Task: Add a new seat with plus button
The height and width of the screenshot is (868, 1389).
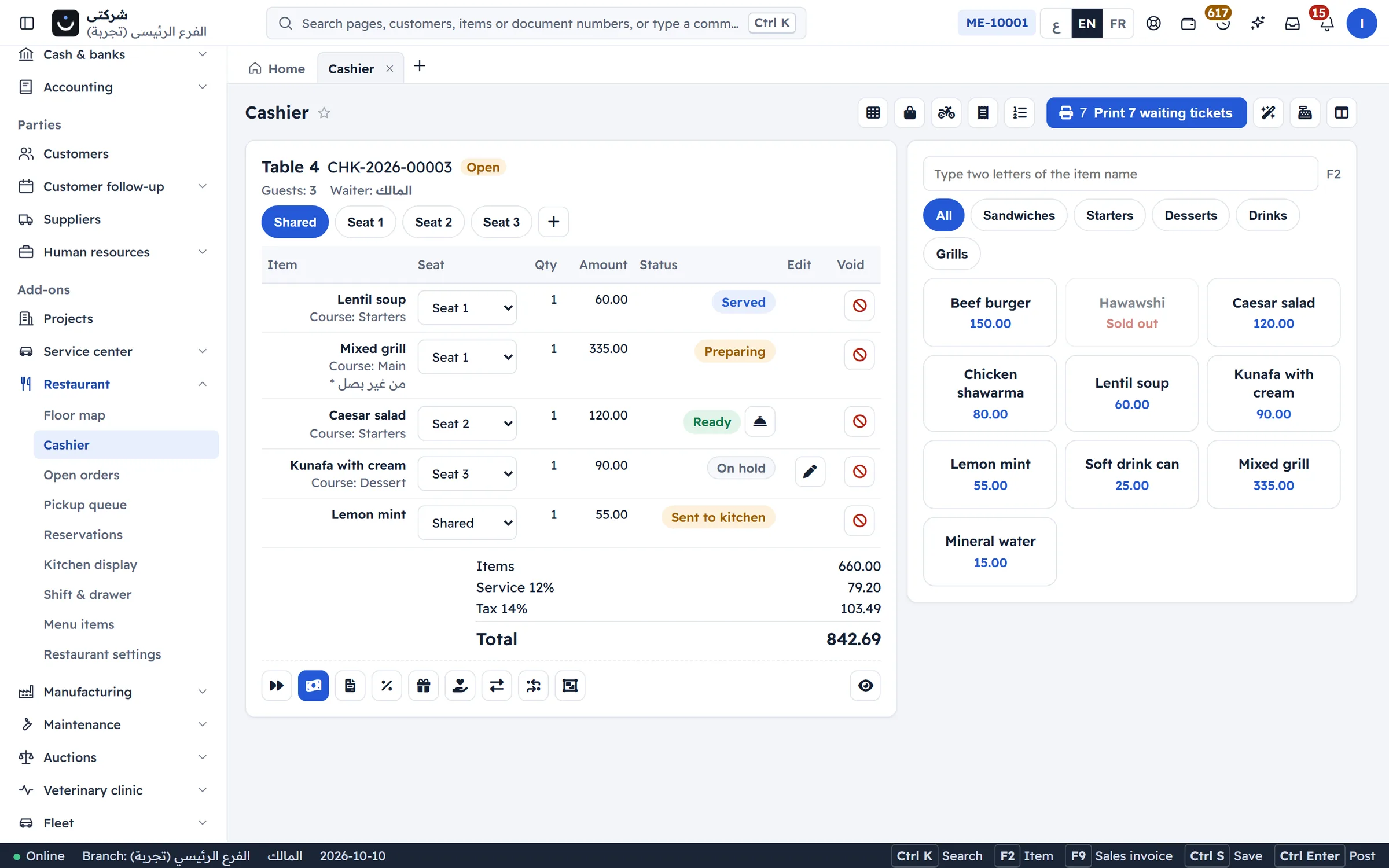Action: (x=553, y=222)
